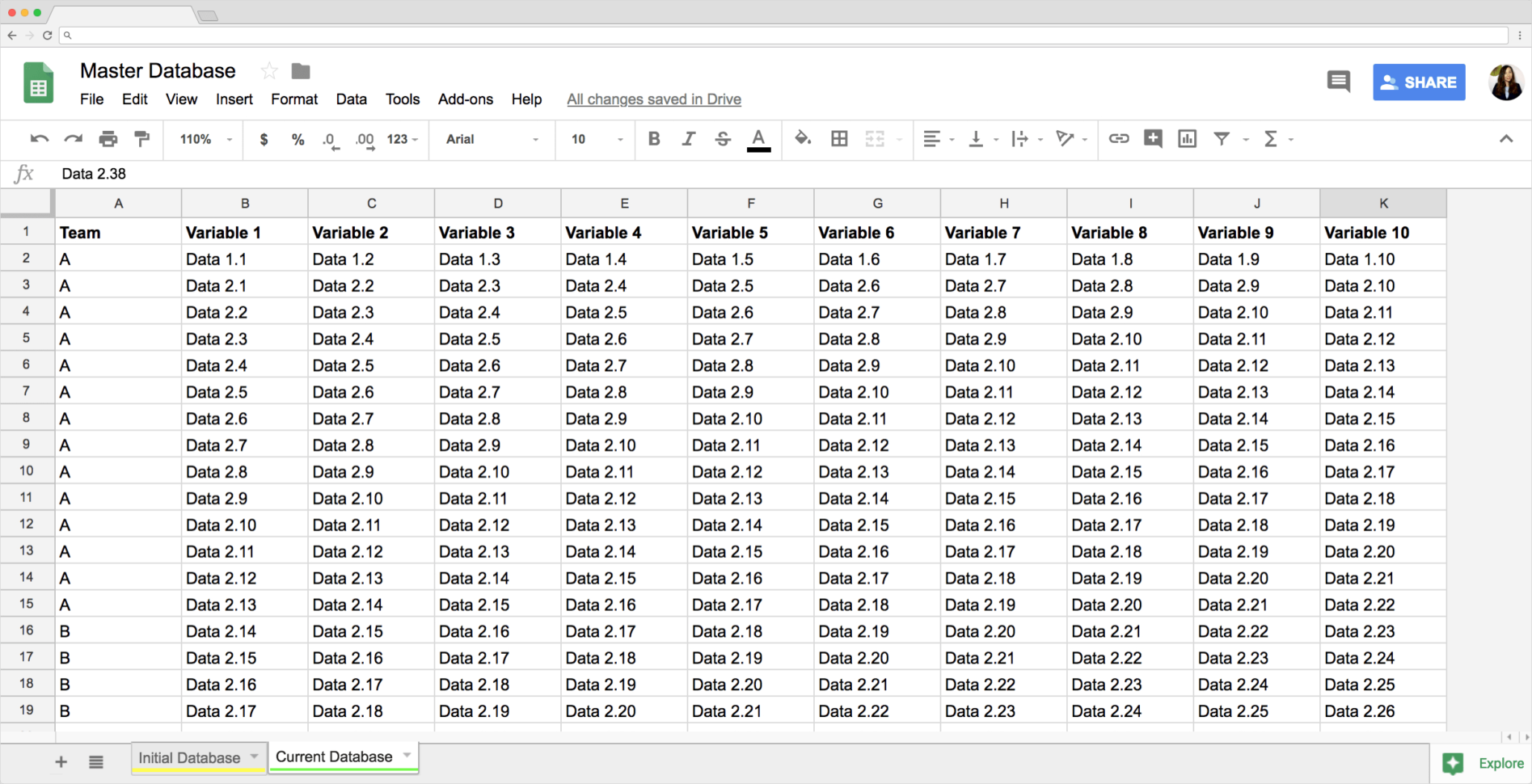
Task: Open the All changes saved in Drive link
Action: click(653, 99)
